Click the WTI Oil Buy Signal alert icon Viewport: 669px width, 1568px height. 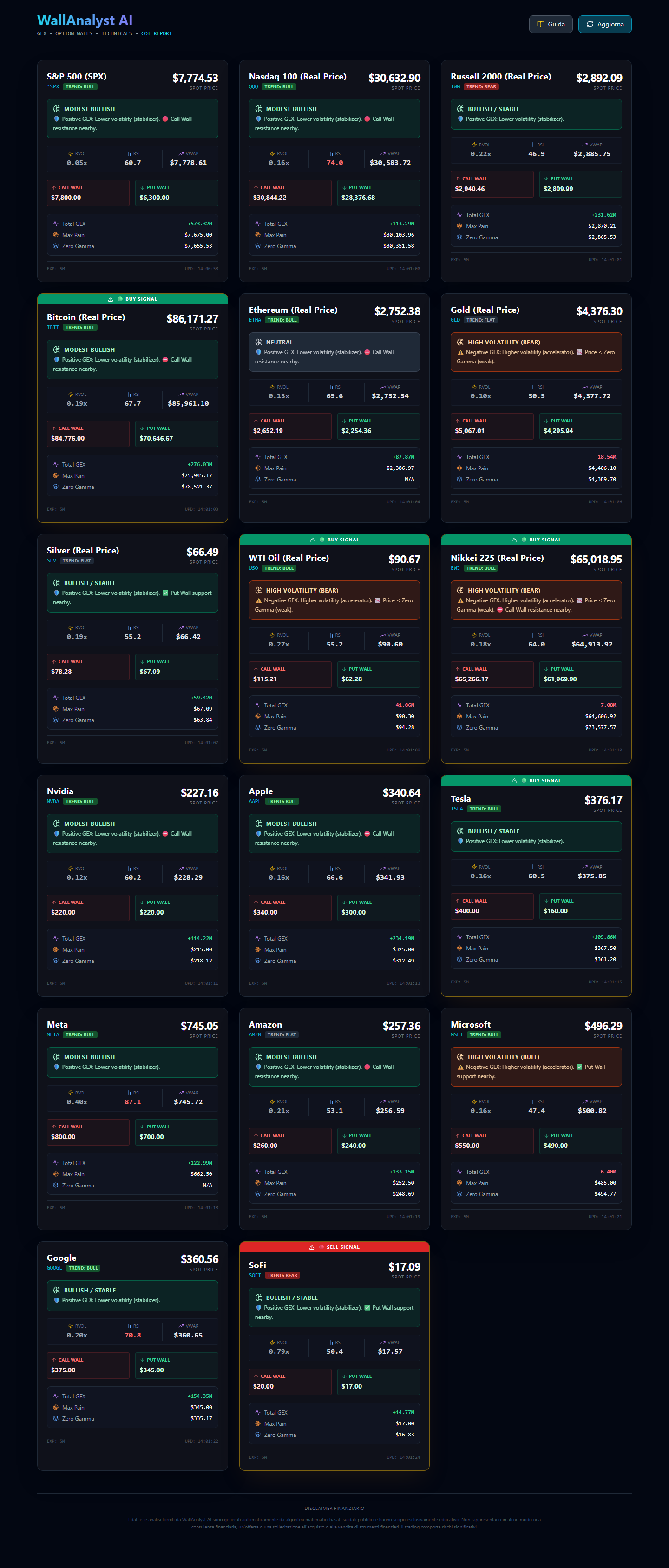(313, 540)
